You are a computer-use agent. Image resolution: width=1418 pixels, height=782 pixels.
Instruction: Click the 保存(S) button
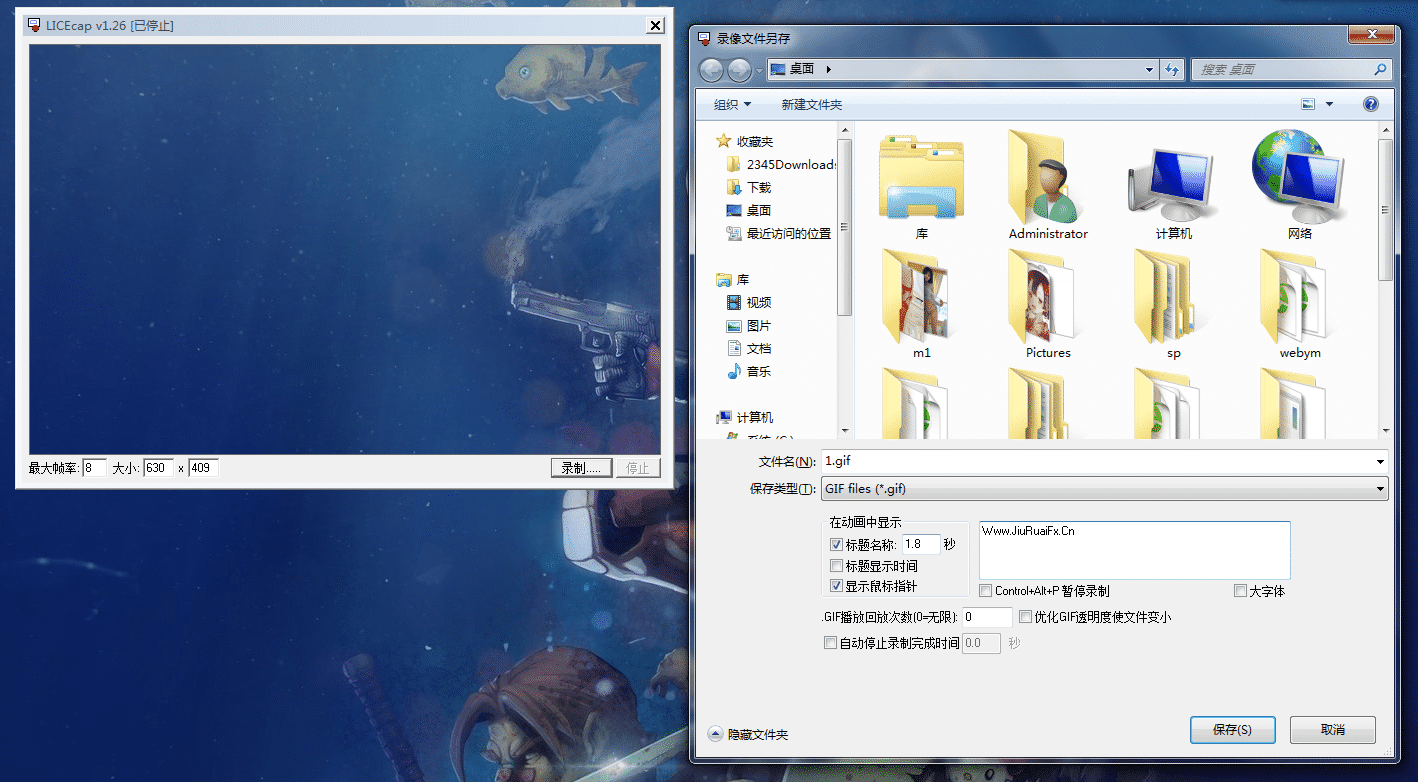pyautogui.click(x=1232, y=730)
